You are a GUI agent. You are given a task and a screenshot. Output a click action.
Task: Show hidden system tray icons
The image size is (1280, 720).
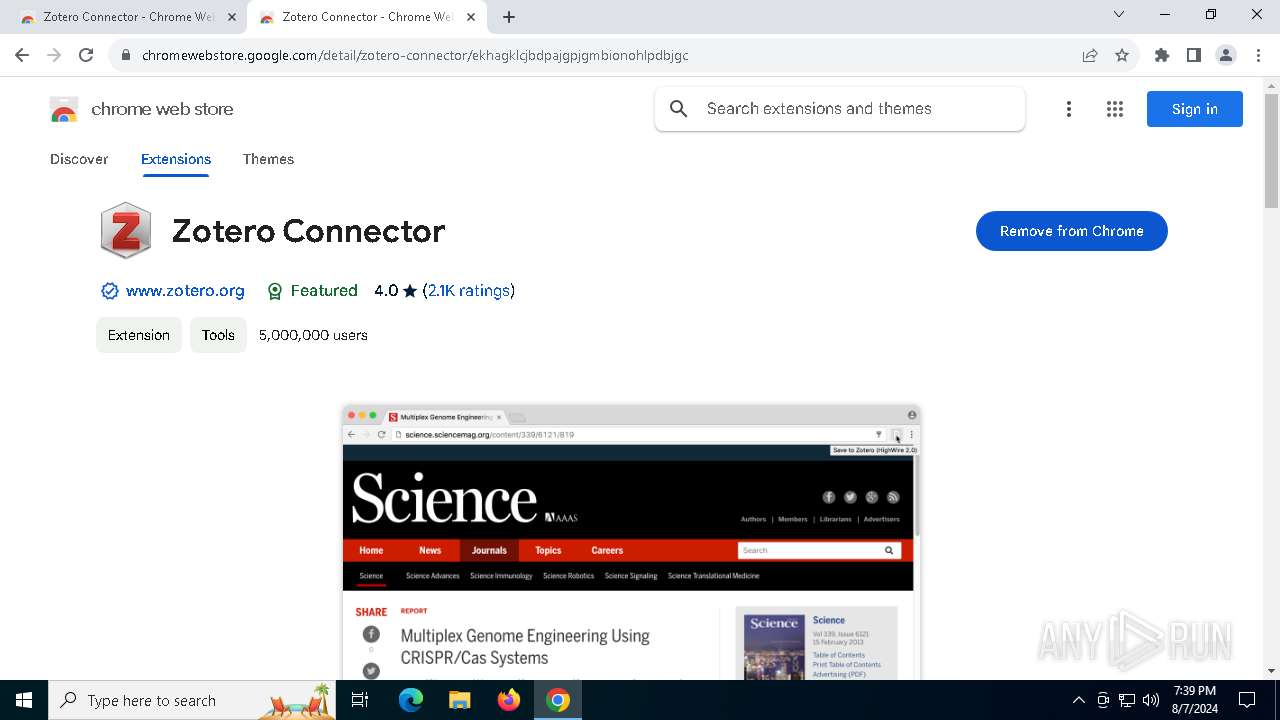tap(1078, 700)
